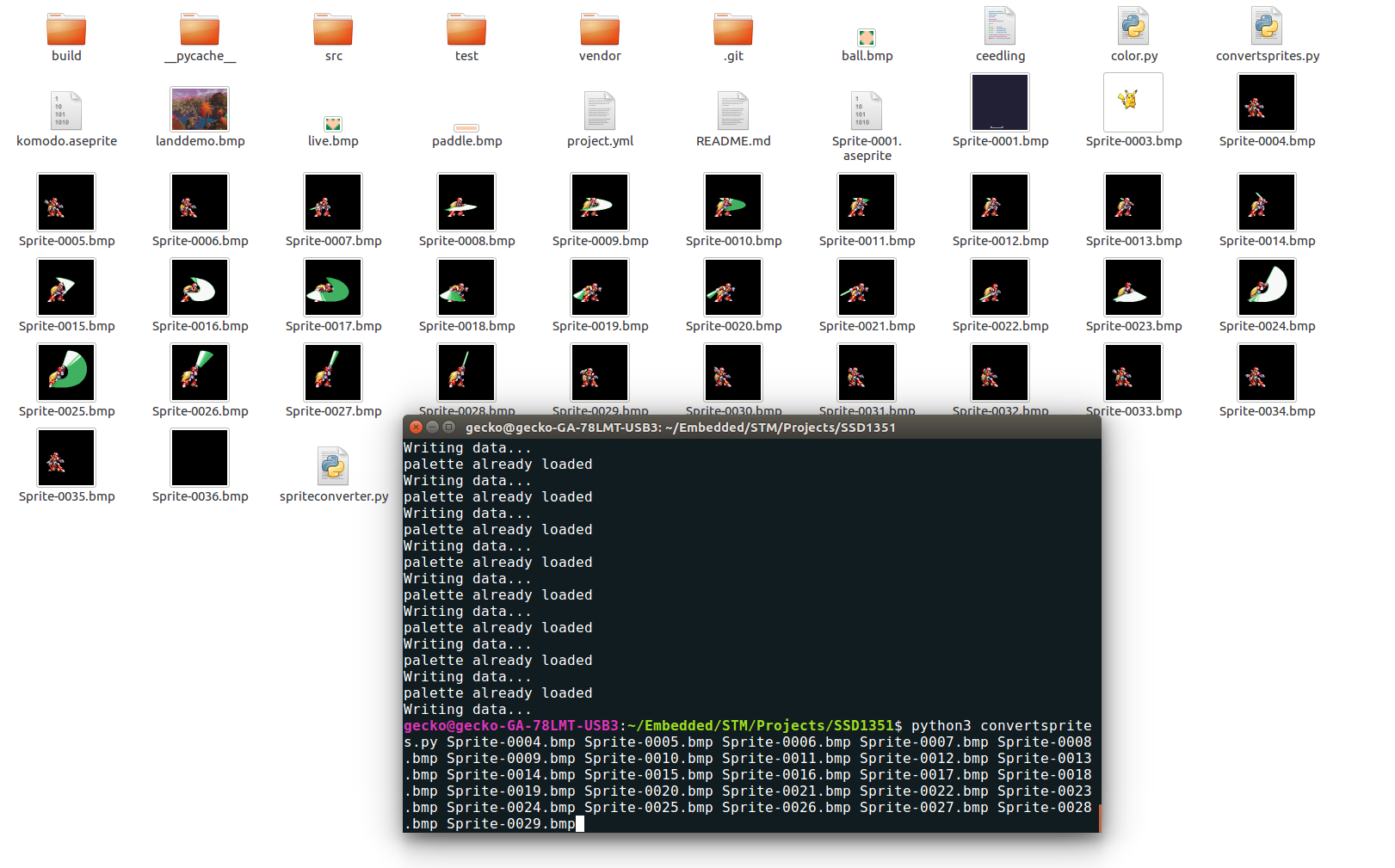Select Sprite-0035.bmp thumbnail
The height and width of the screenshot is (868, 1395).
coord(66,458)
